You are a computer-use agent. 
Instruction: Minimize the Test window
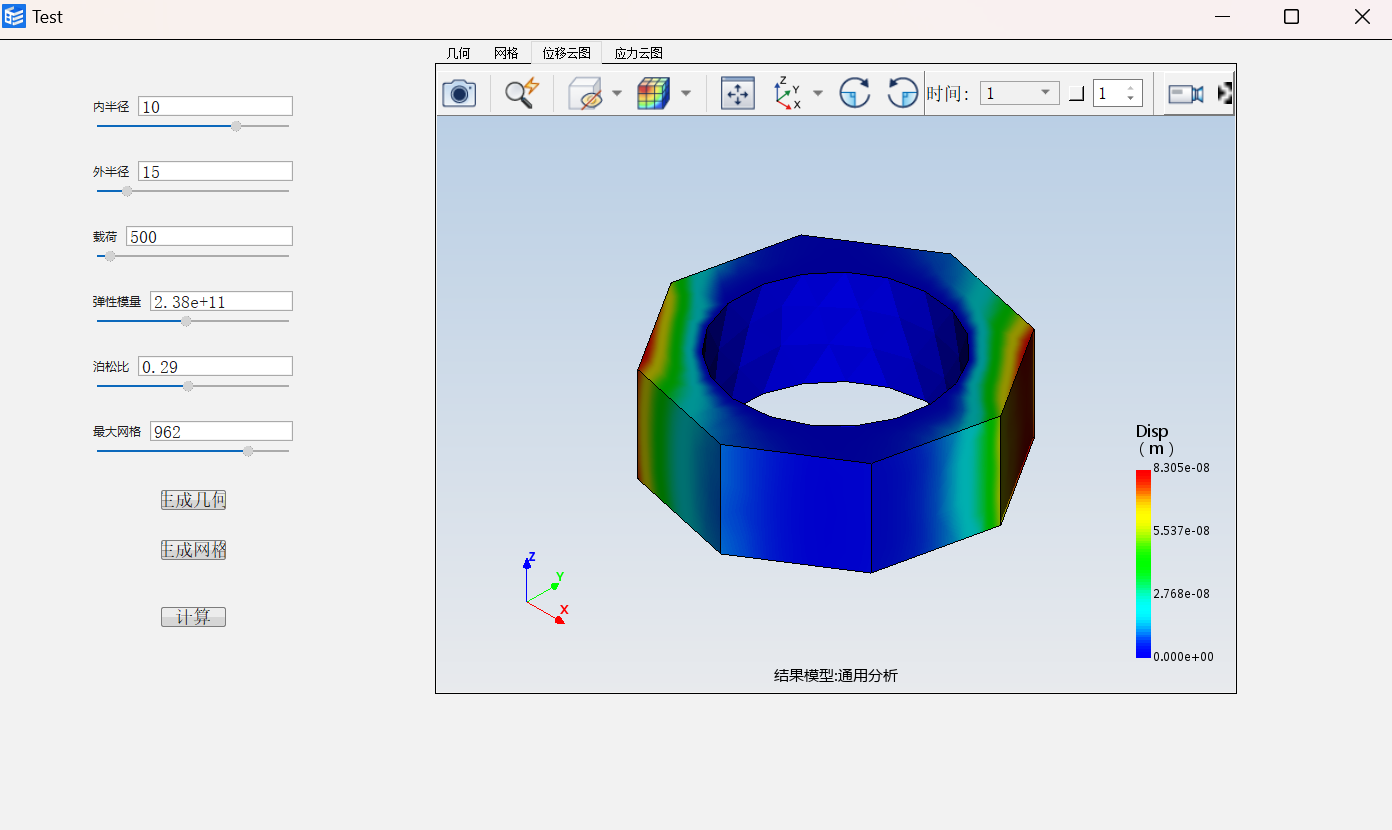[1222, 16]
